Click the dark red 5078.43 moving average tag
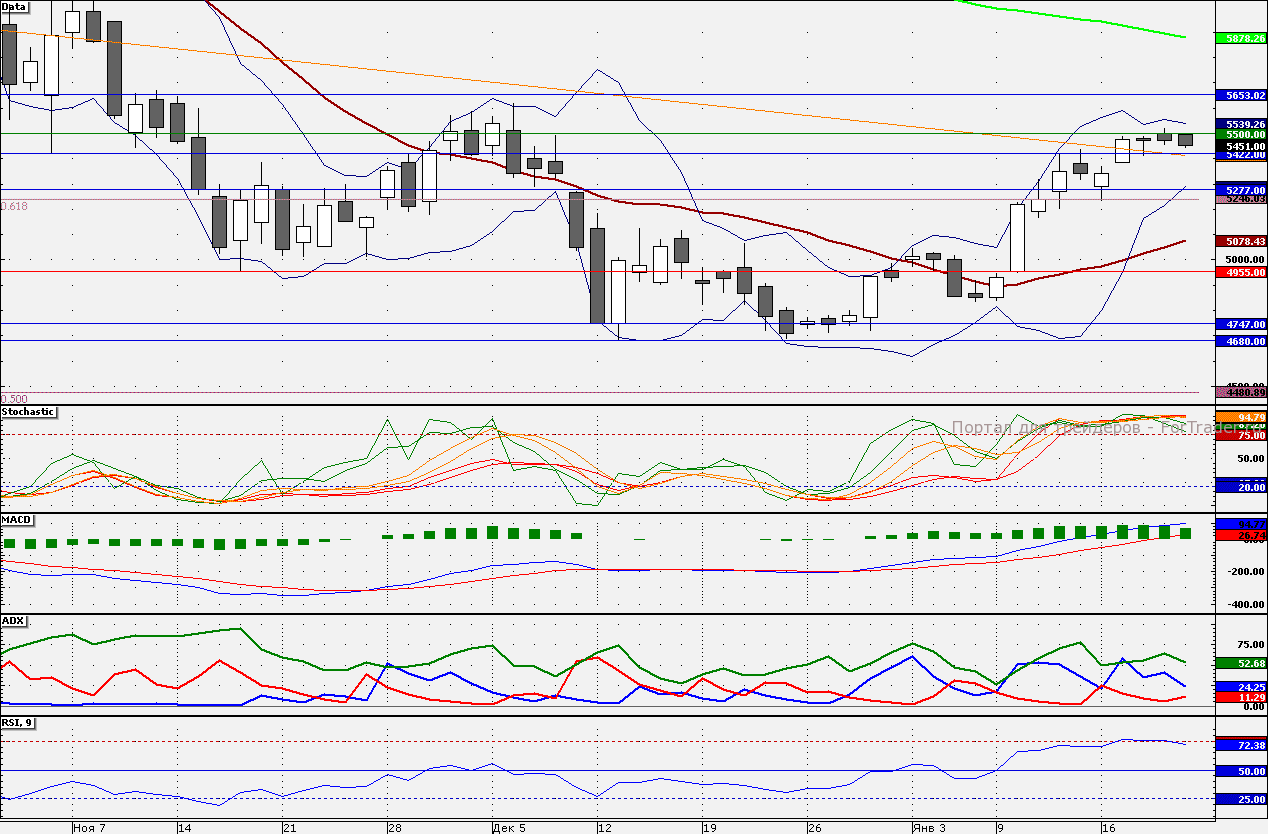Image resolution: width=1268 pixels, height=834 pixels. (x=1240, y=241)
